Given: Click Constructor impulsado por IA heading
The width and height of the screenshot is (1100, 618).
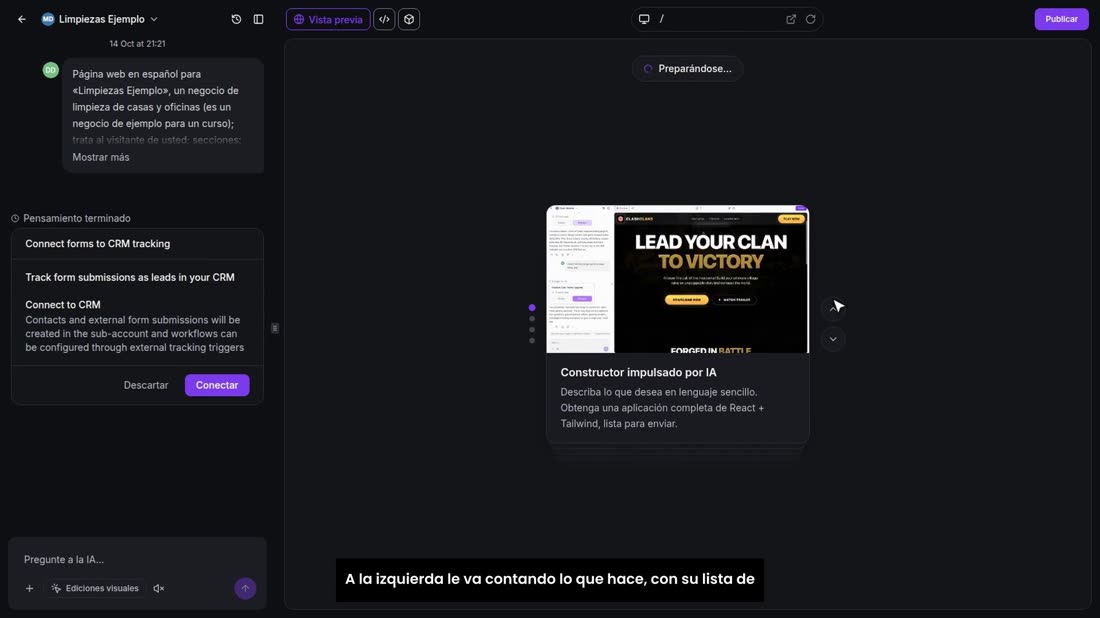Looking at the screenshot, I should tap(638, 372).
